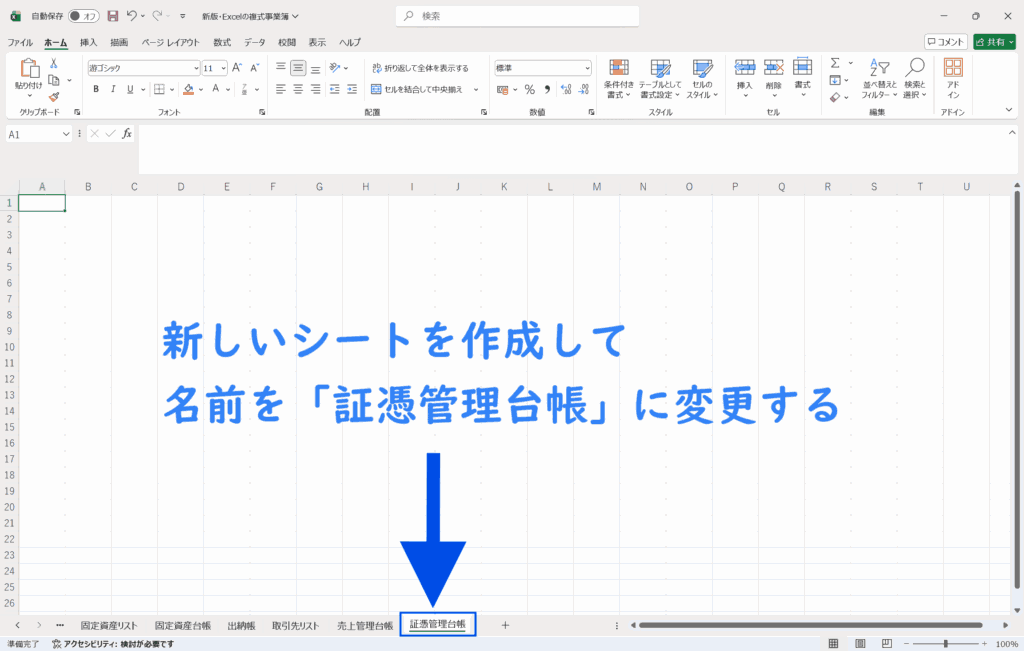Open 条件付き書式 conditional formatting

(x=620, y=77)
